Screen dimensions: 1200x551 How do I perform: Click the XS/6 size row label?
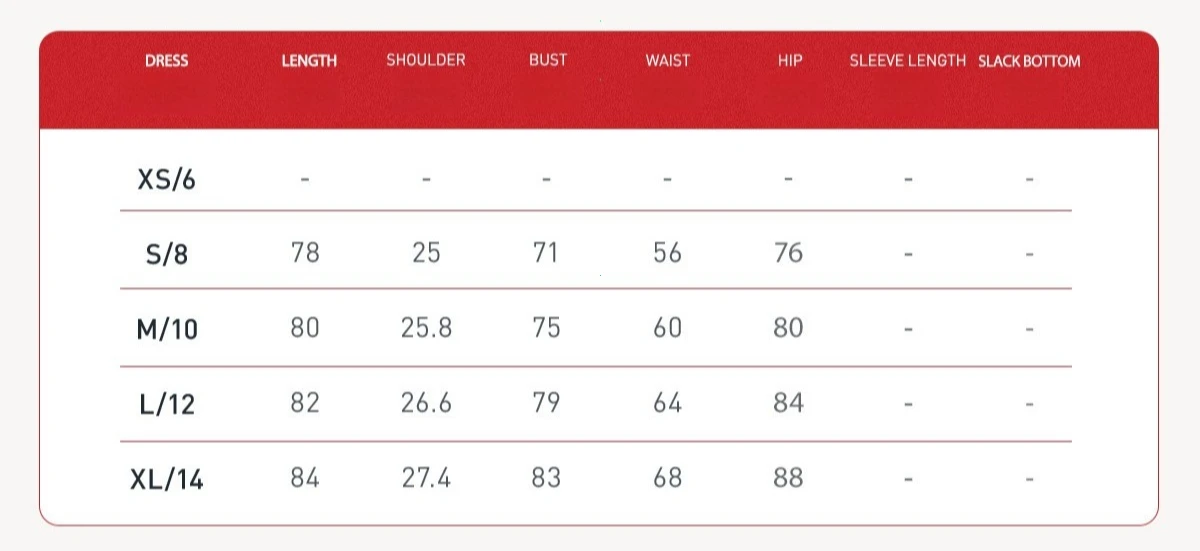166,180
